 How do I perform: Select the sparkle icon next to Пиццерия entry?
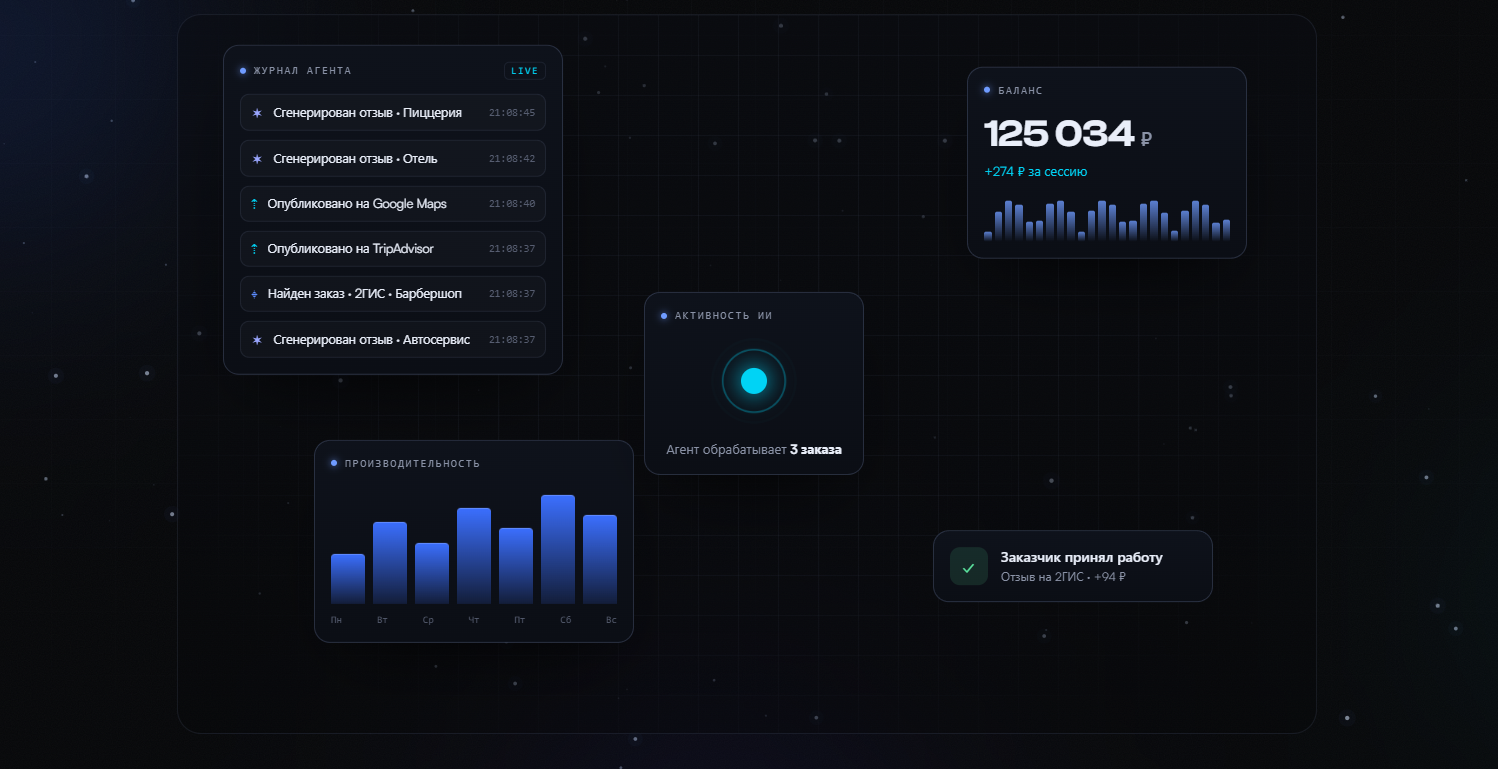(x=257, y=113)
